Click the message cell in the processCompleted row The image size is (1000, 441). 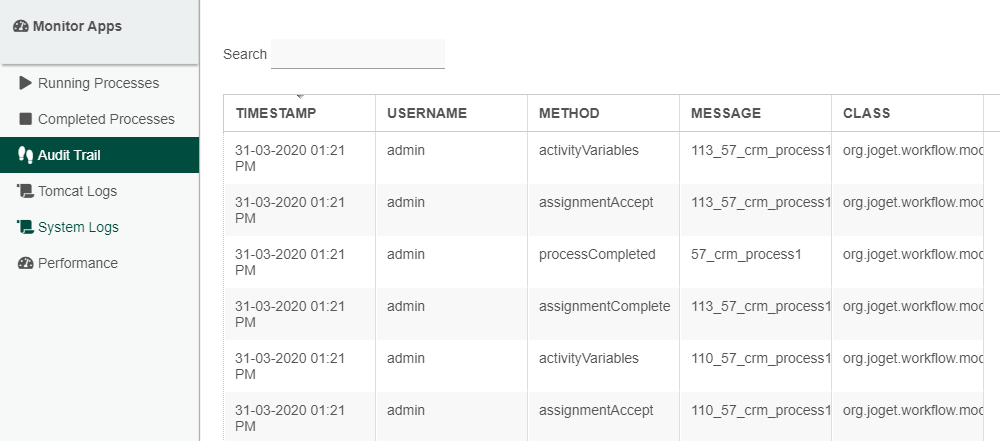pos(746,254)
